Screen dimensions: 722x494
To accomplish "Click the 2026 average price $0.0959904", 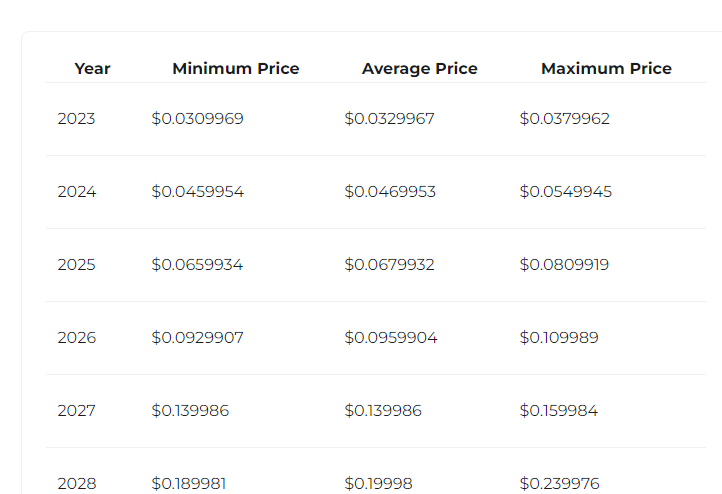I will [391, 337].
